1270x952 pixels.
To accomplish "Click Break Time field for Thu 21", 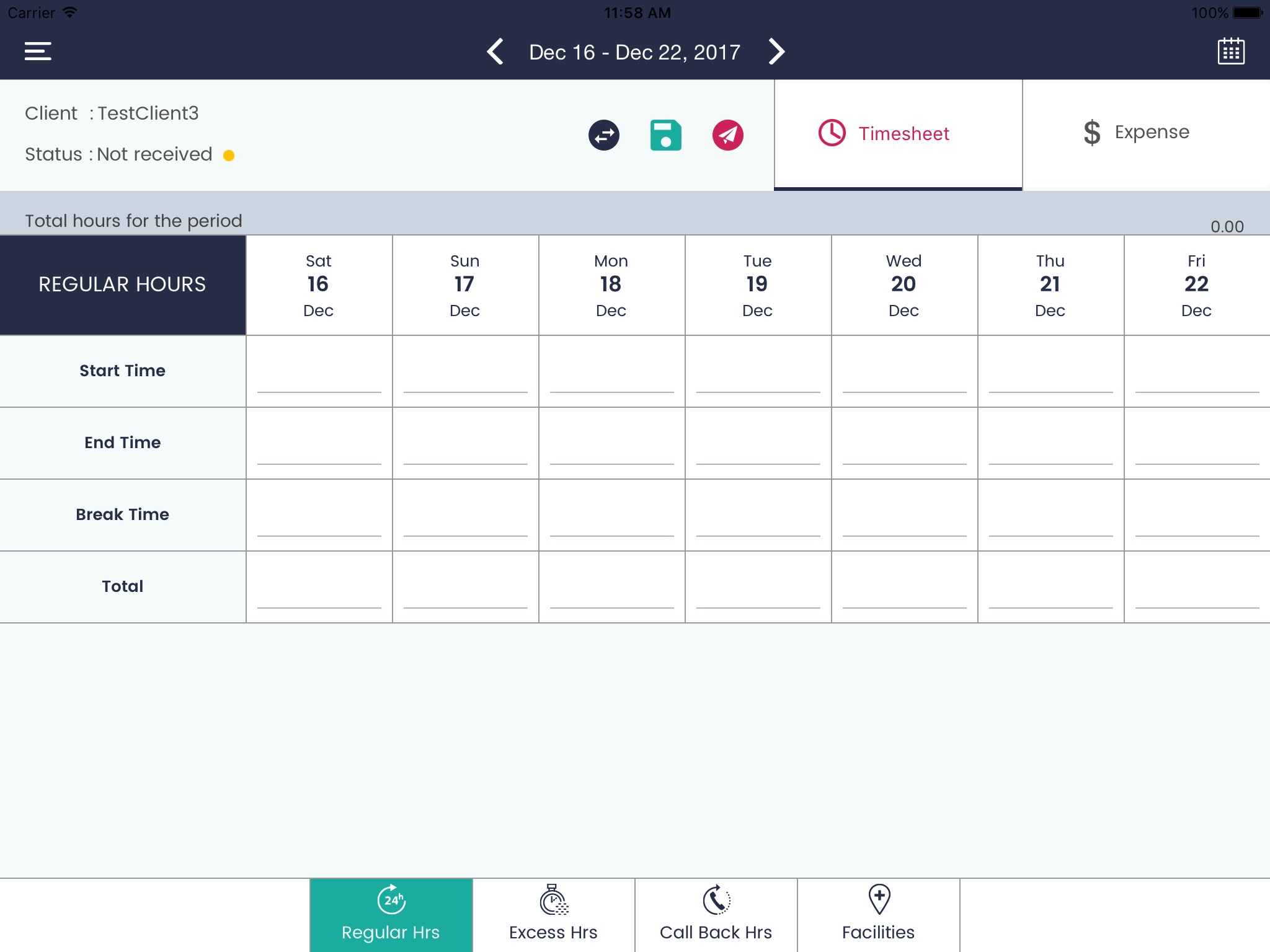I will [1051, 515].
